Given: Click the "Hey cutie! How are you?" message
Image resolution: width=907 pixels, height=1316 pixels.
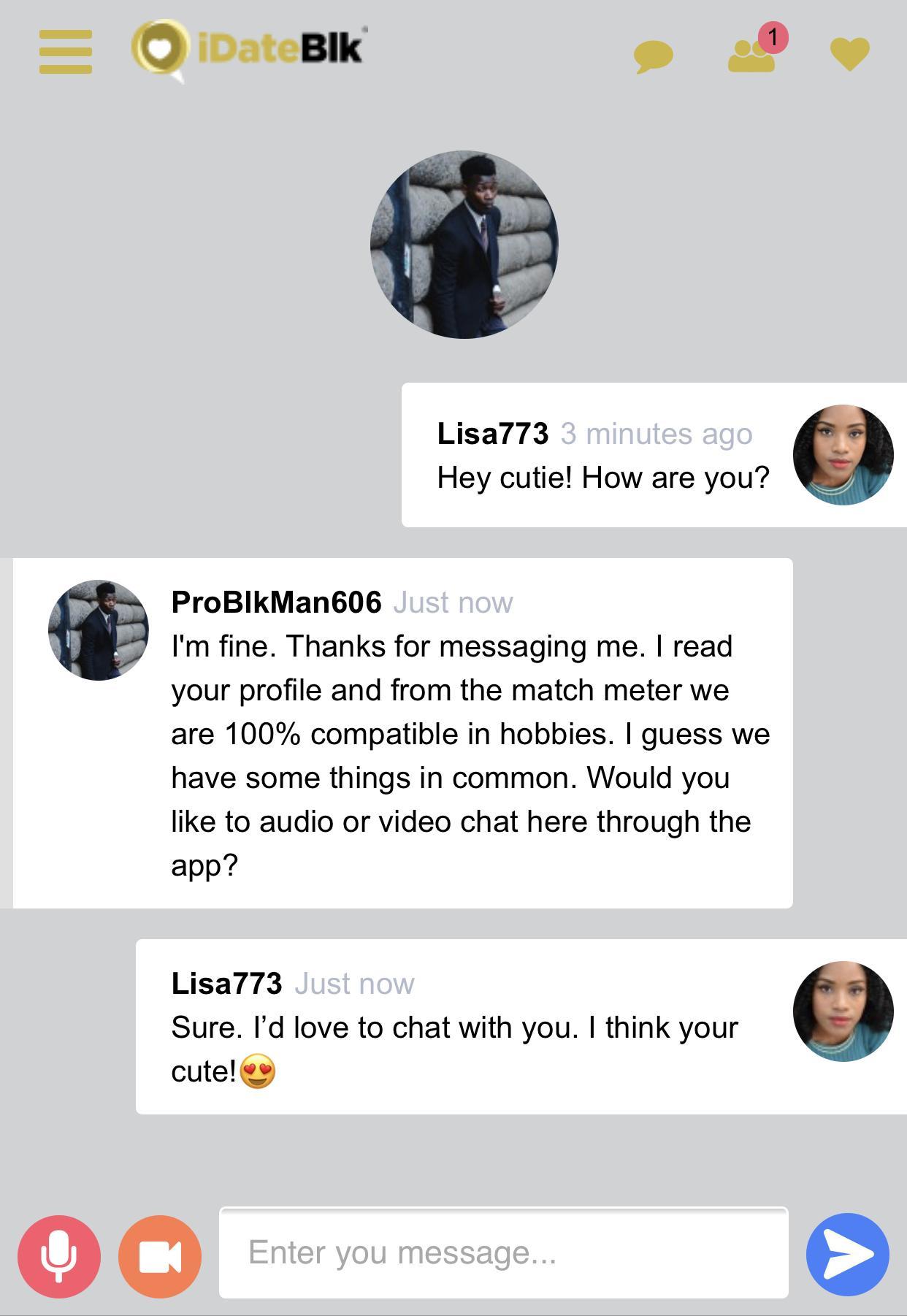Looking at the screenshot, I should pos(603,478).
